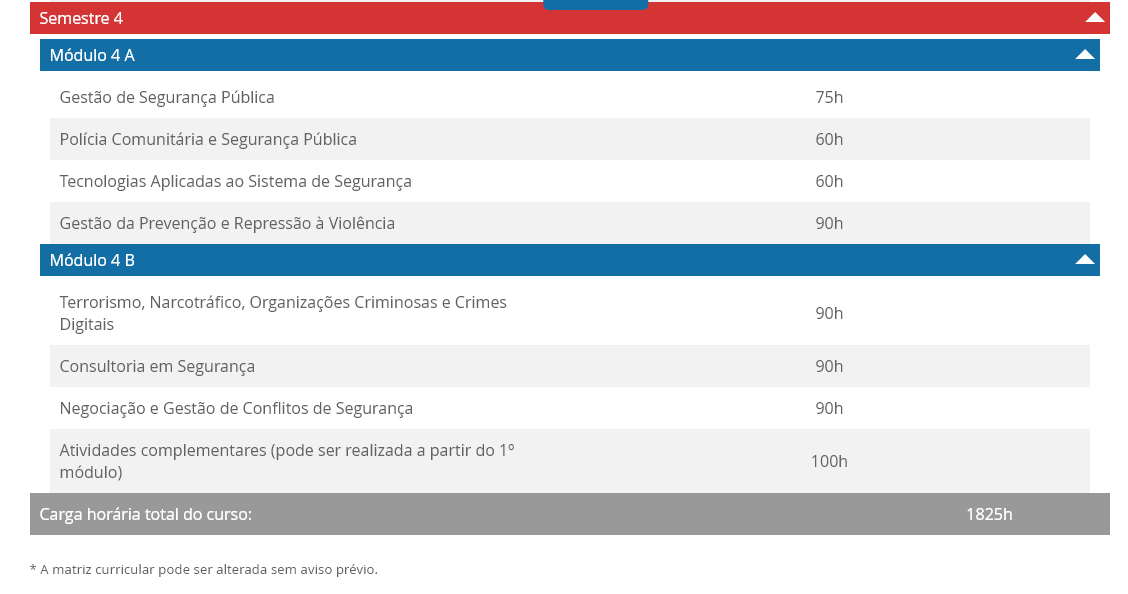Select Polícia Comunitária e Segurança Pública row
Screen dimensions: 1128x594
coord(208,139)
